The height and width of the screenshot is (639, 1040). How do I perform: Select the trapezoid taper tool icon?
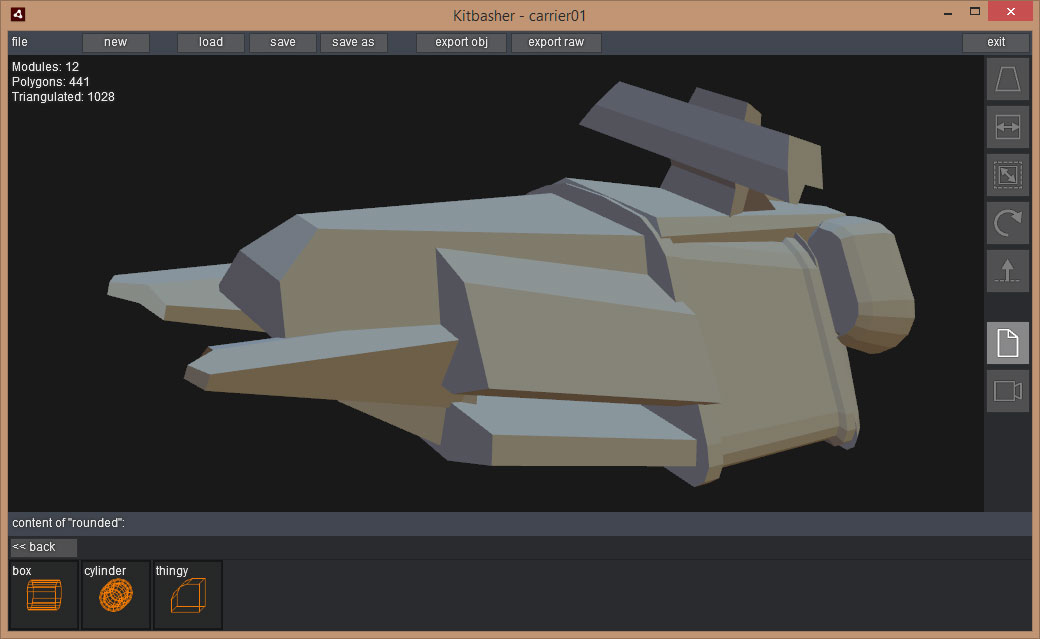[x=1007, y=79]
